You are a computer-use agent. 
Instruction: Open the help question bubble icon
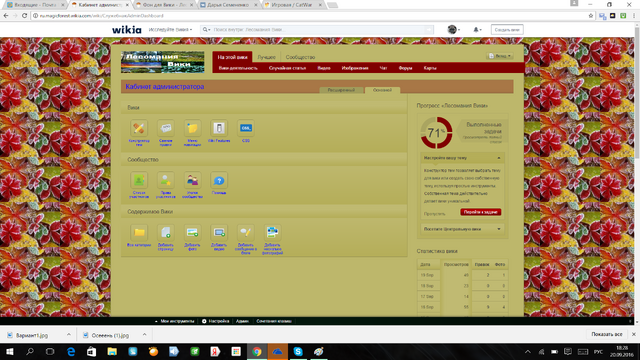click(219, 180)
